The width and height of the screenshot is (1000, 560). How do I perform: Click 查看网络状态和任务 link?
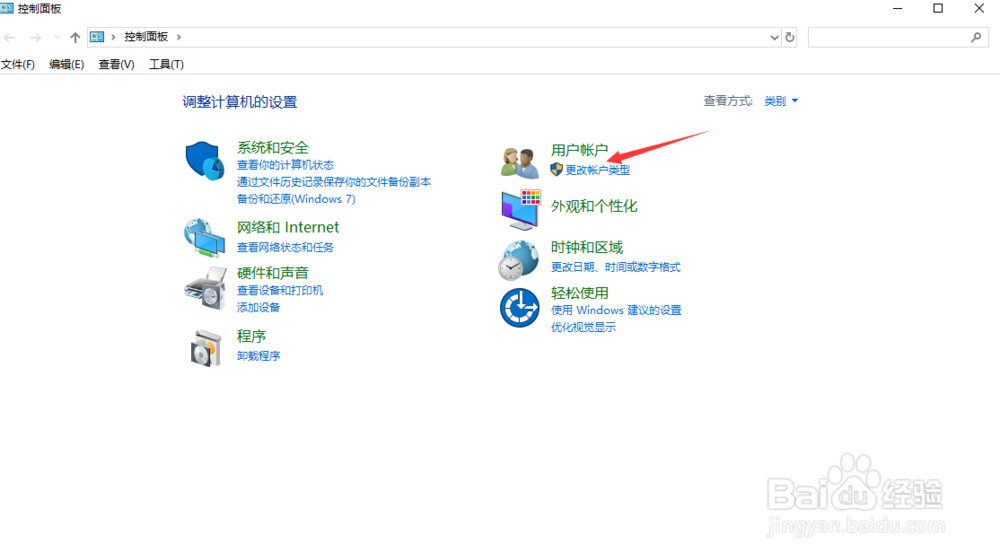click(286, 247)
